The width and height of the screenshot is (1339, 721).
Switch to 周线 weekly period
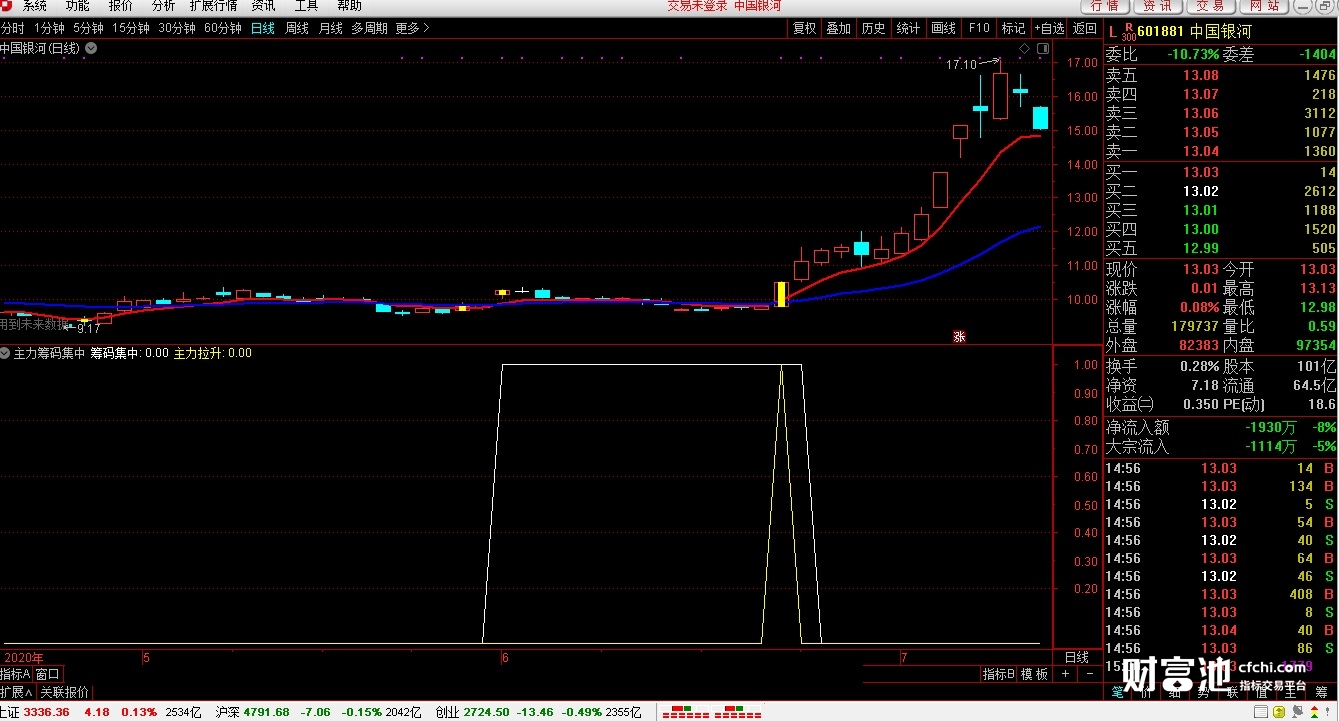[x=297, y=28]
